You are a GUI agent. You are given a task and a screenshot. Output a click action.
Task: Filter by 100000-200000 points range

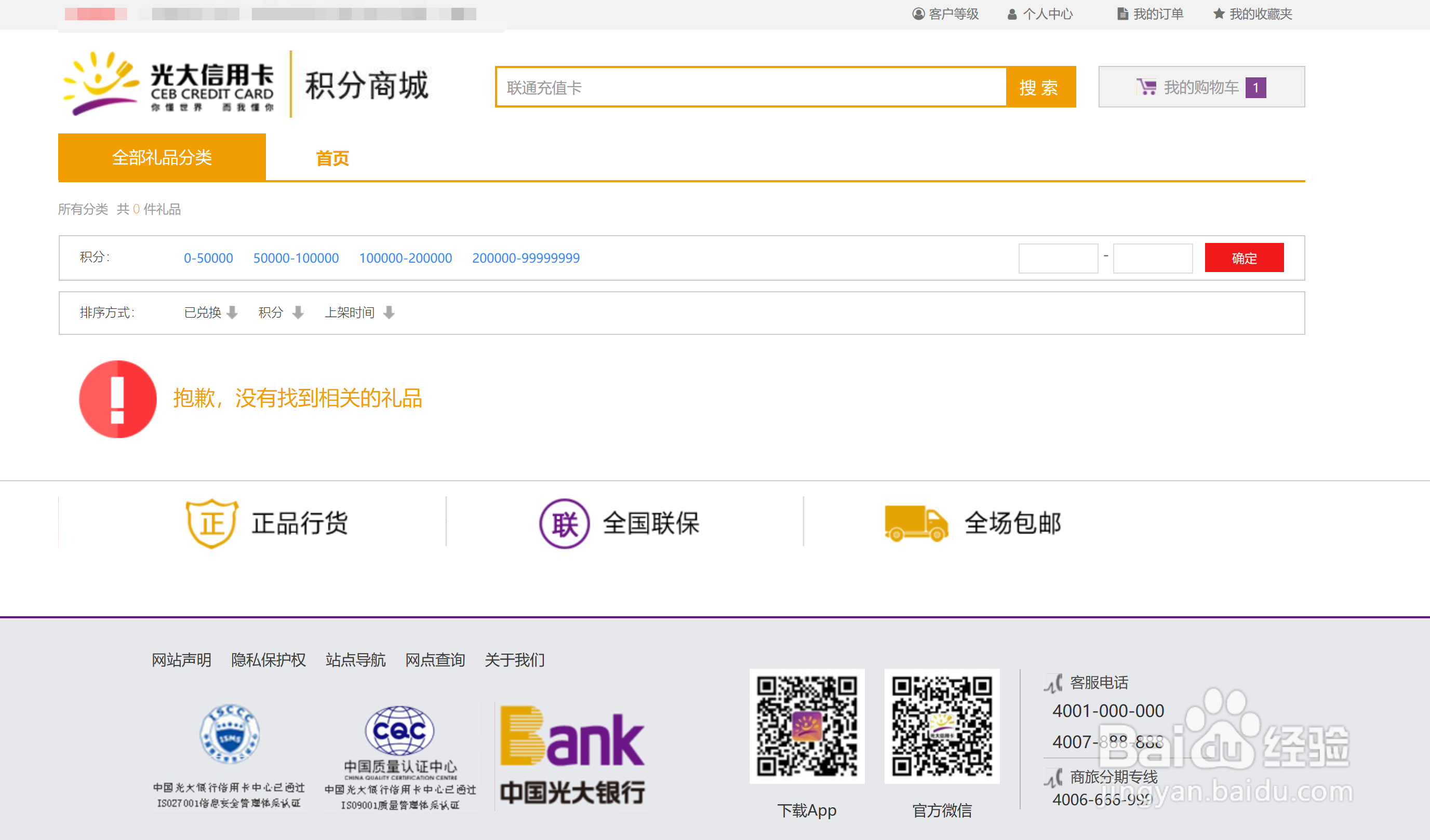(405, 258)
